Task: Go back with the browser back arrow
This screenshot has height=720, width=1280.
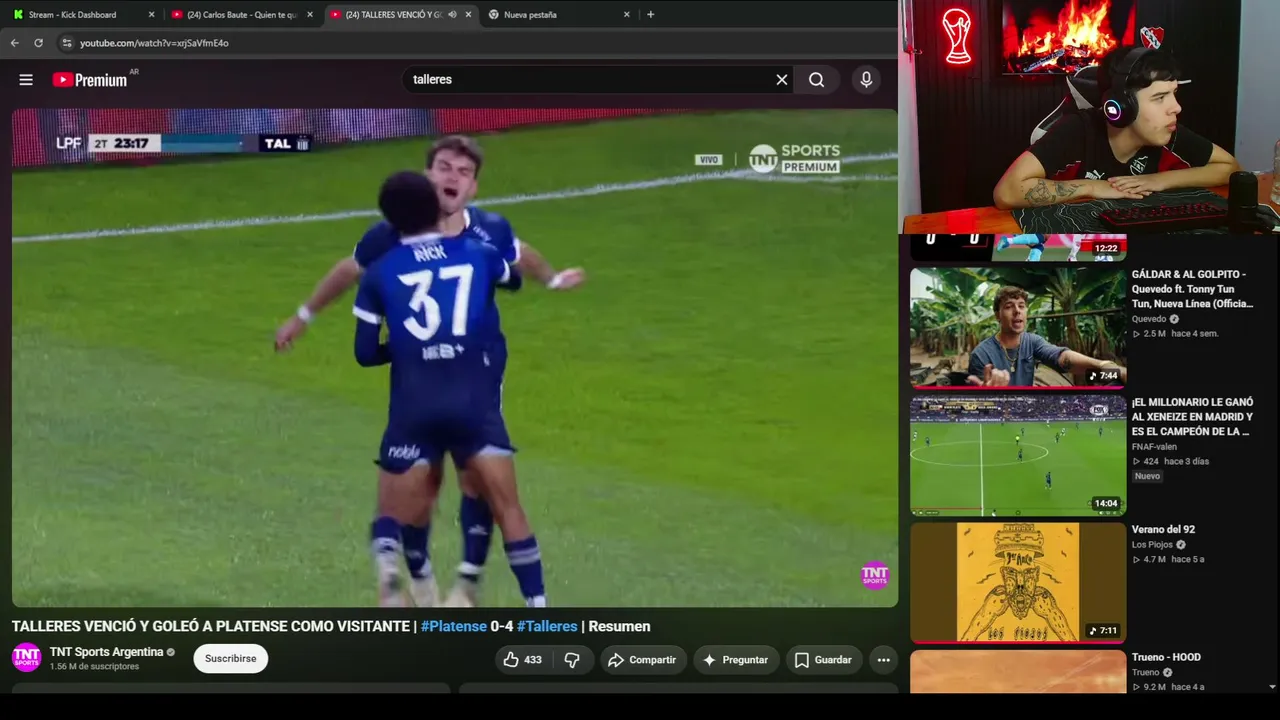Action: point(14,43)
